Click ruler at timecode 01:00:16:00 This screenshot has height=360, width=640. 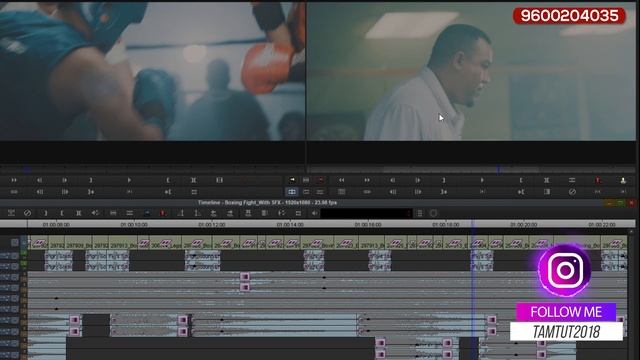[x=368, y=224]
